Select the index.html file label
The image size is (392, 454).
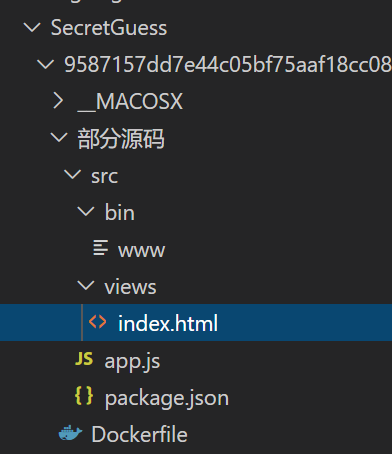coord(168,323)
